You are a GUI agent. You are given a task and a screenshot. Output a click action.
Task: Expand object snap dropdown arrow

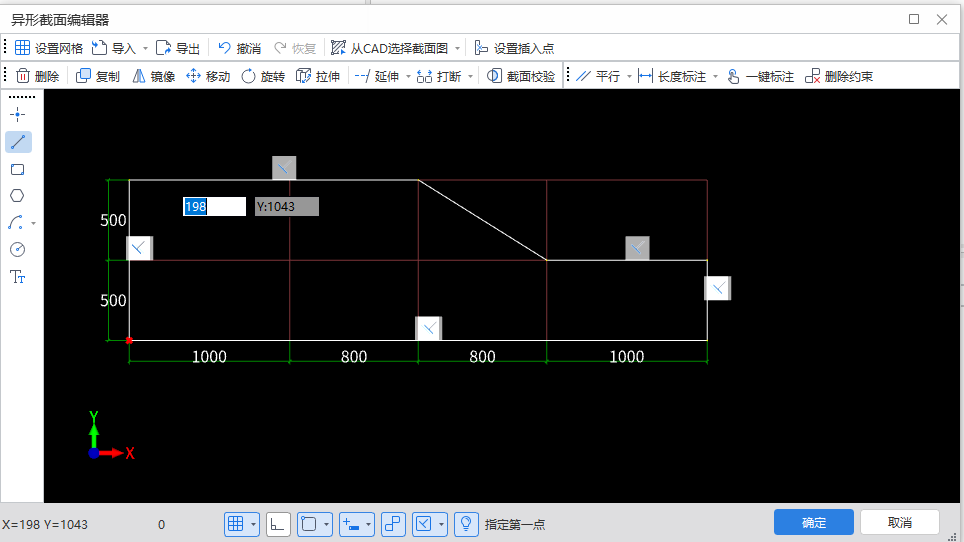click(x=326, y=524)
